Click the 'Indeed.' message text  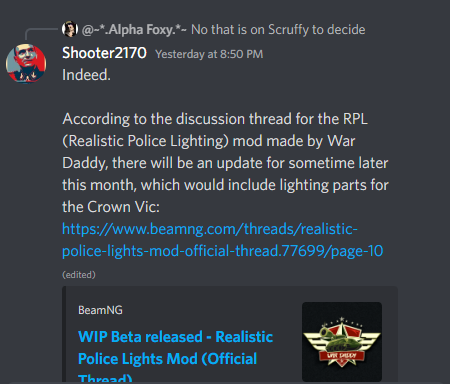tap(86, 75)
